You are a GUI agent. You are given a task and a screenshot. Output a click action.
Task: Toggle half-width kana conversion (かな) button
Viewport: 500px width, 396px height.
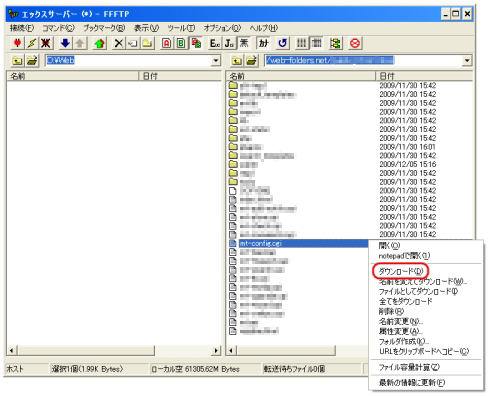pyautogui.click(x=263, y=43)
